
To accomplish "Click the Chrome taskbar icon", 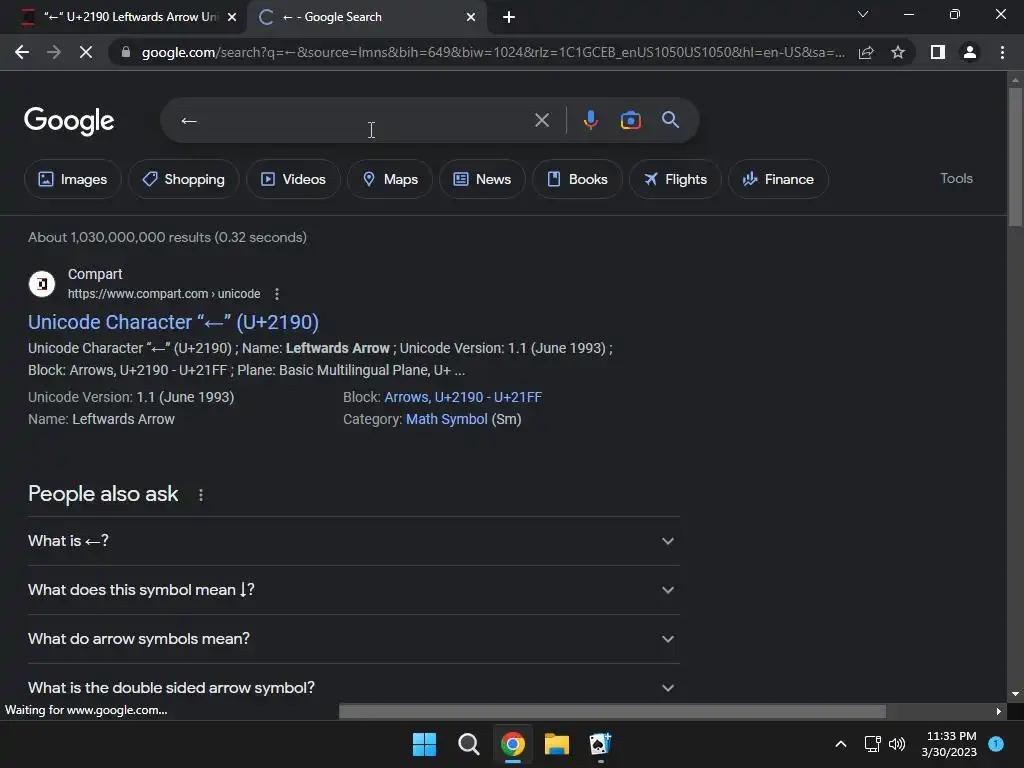I will [513, 744].
